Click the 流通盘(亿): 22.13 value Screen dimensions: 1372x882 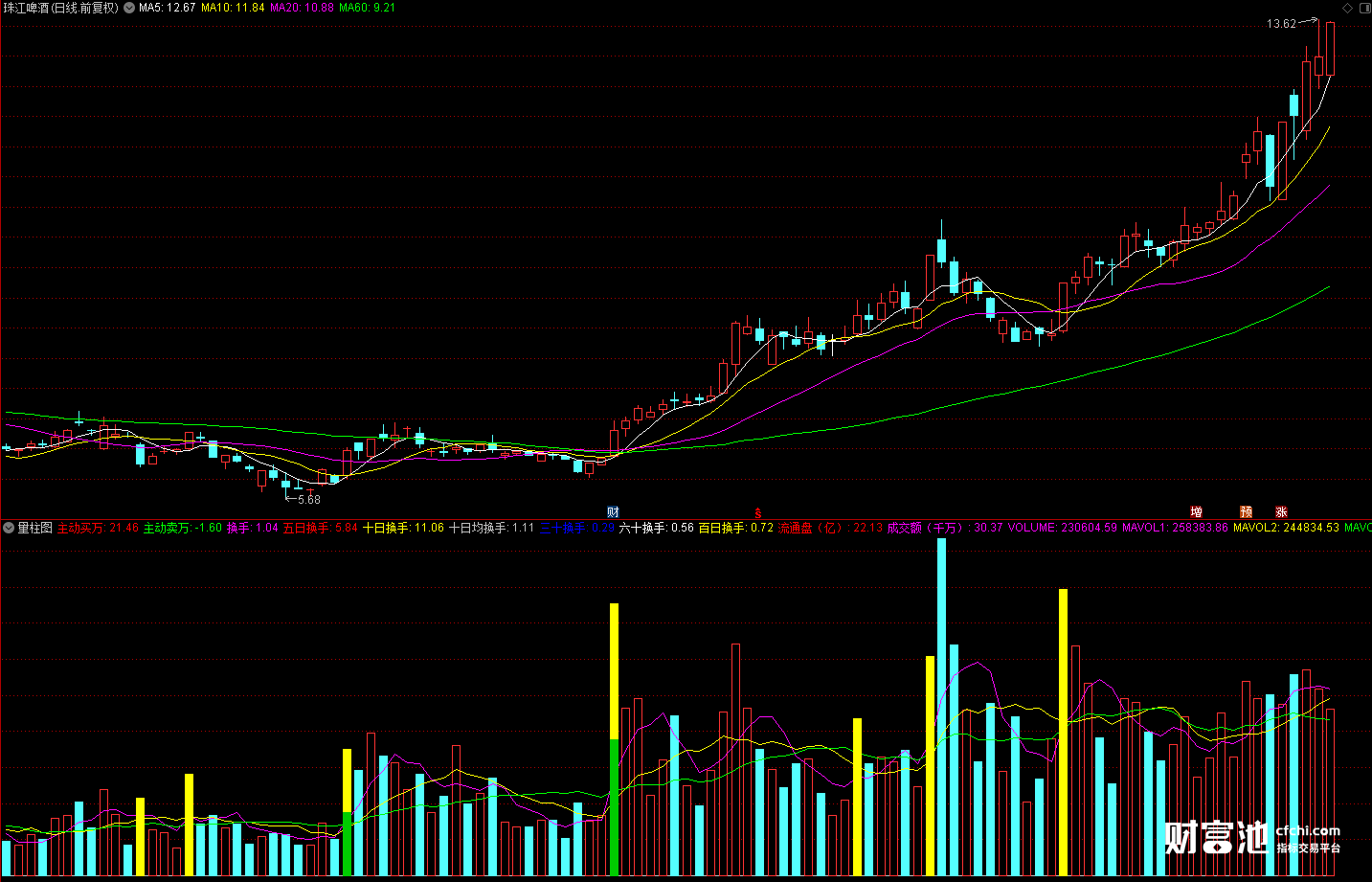(830, 528)
